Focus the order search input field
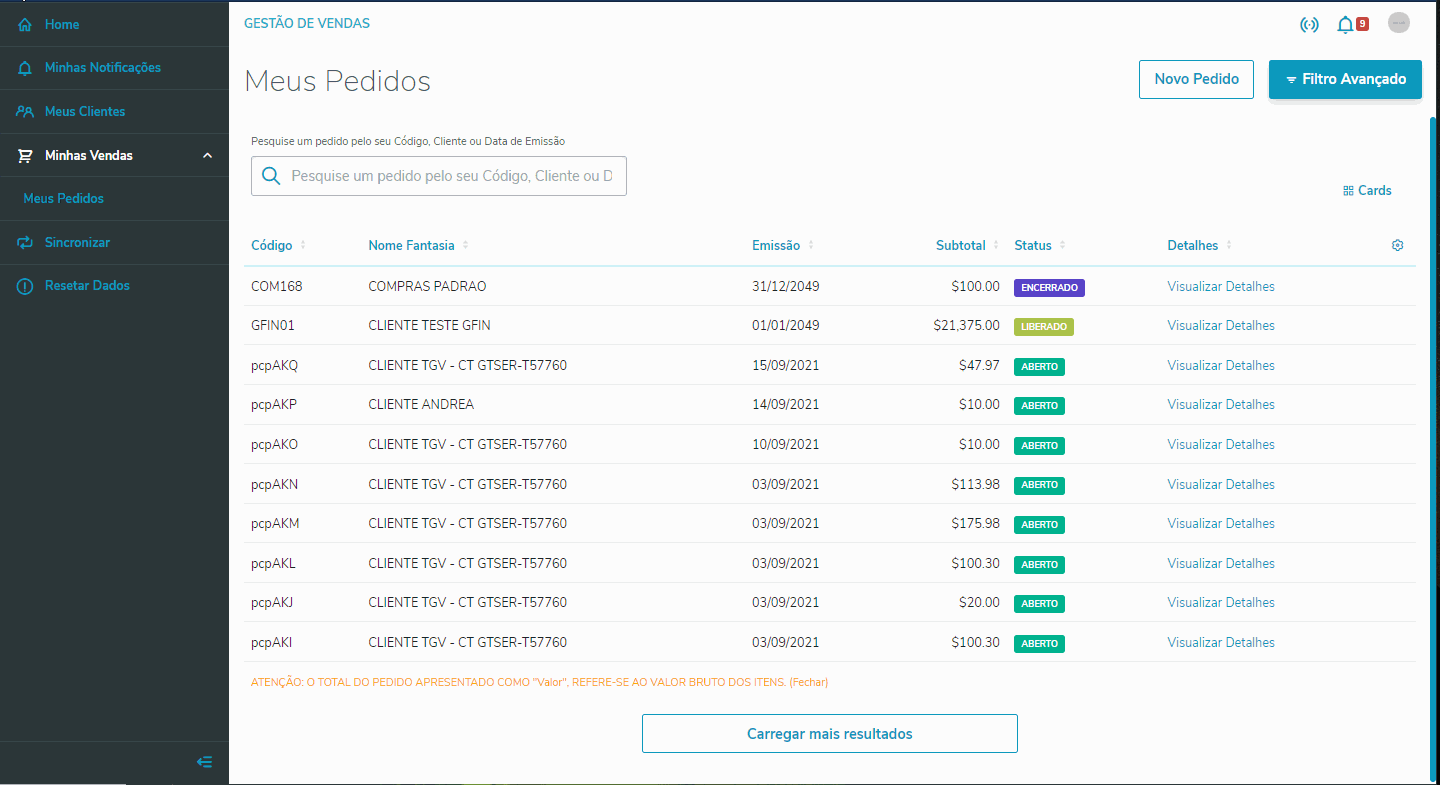This screenshot has height=785, width=1440. tap(452, 176)
